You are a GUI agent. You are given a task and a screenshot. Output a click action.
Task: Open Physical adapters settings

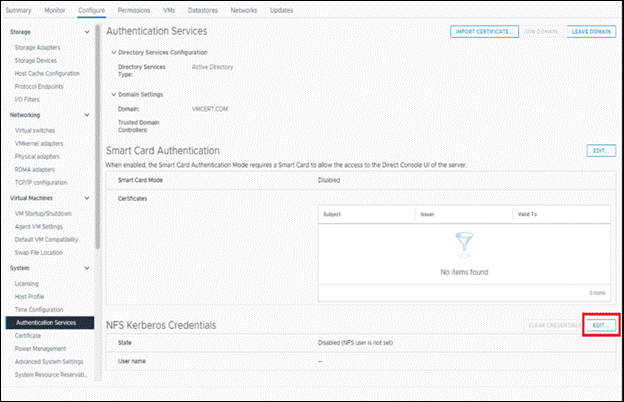[37, 157]
